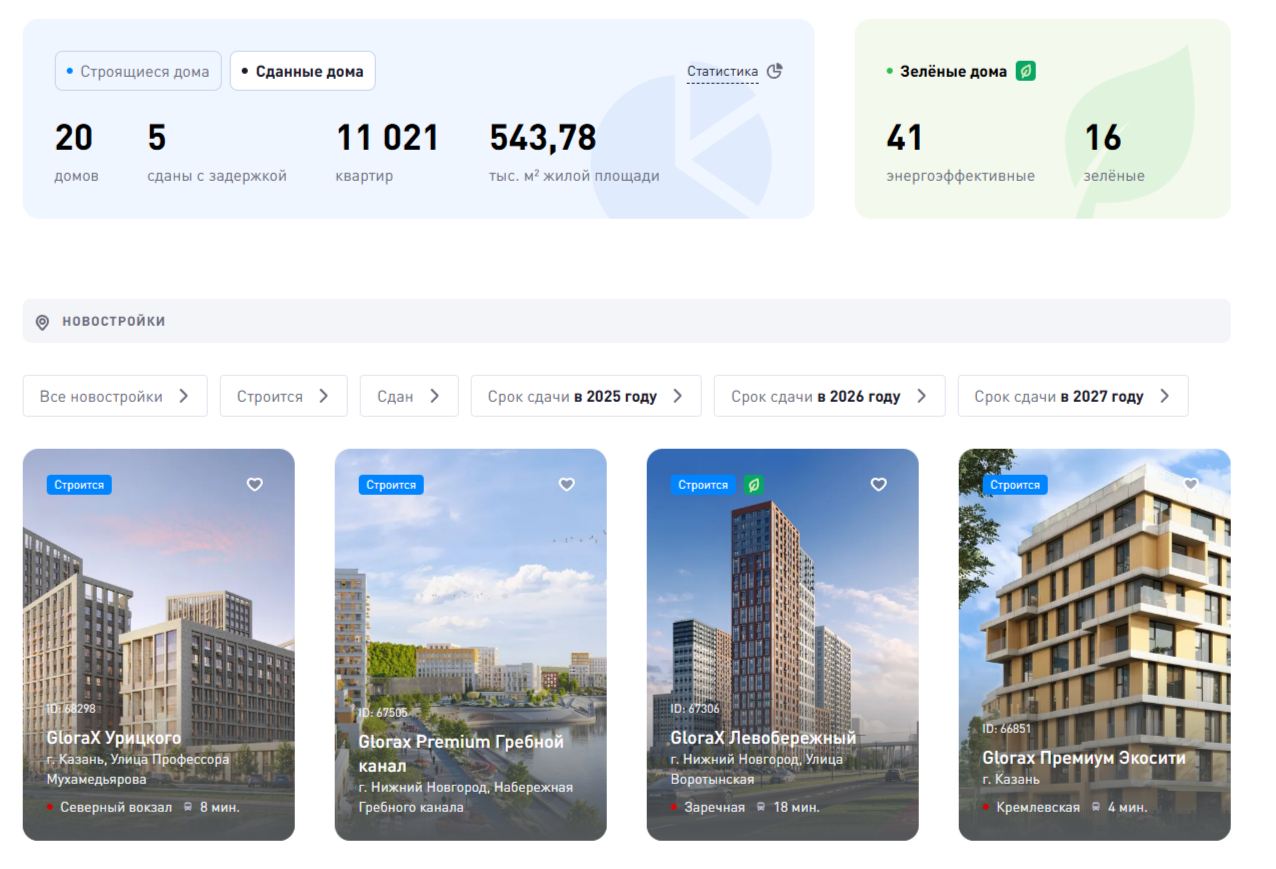Screen dimensions: 1276x869
Task: Switch to the Сданные дома tab
Action: coord(302,71)
